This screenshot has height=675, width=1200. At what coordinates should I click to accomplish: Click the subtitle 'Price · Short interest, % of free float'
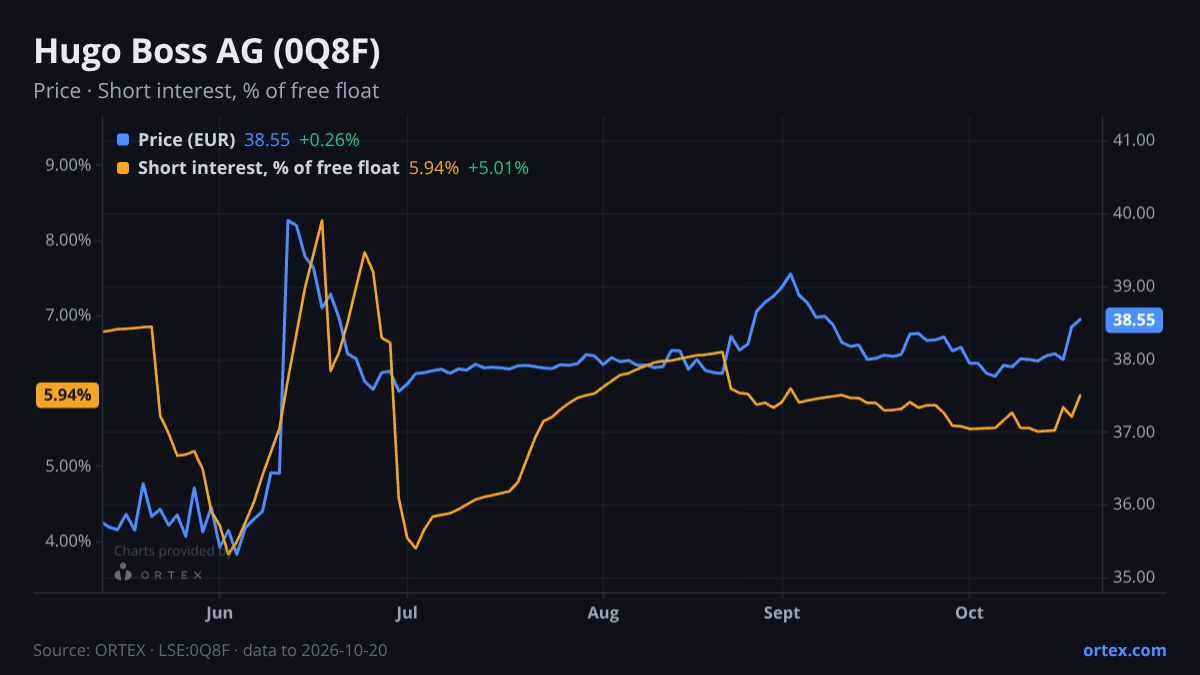206,91
